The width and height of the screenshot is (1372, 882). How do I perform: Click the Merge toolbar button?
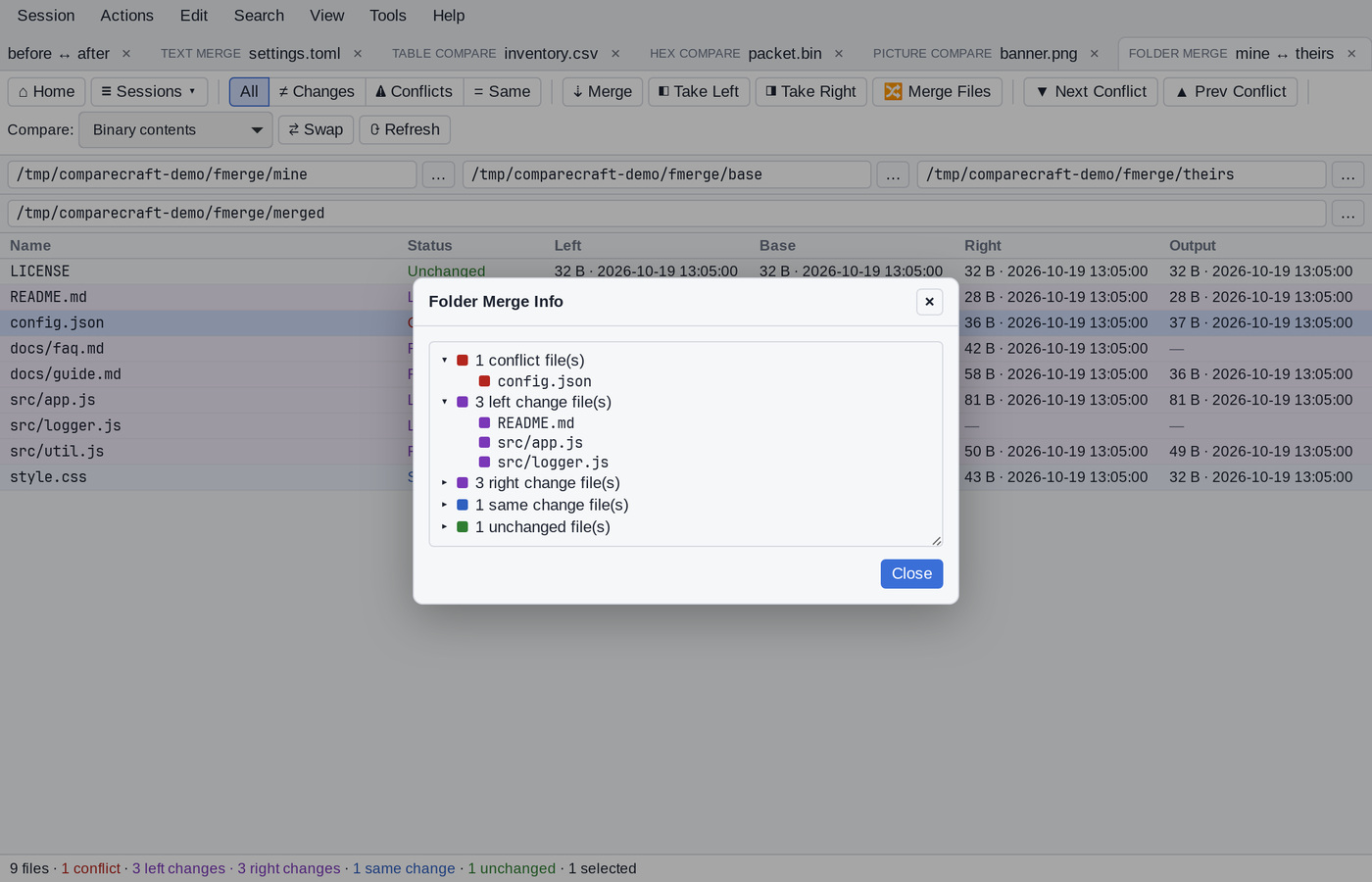603,91
